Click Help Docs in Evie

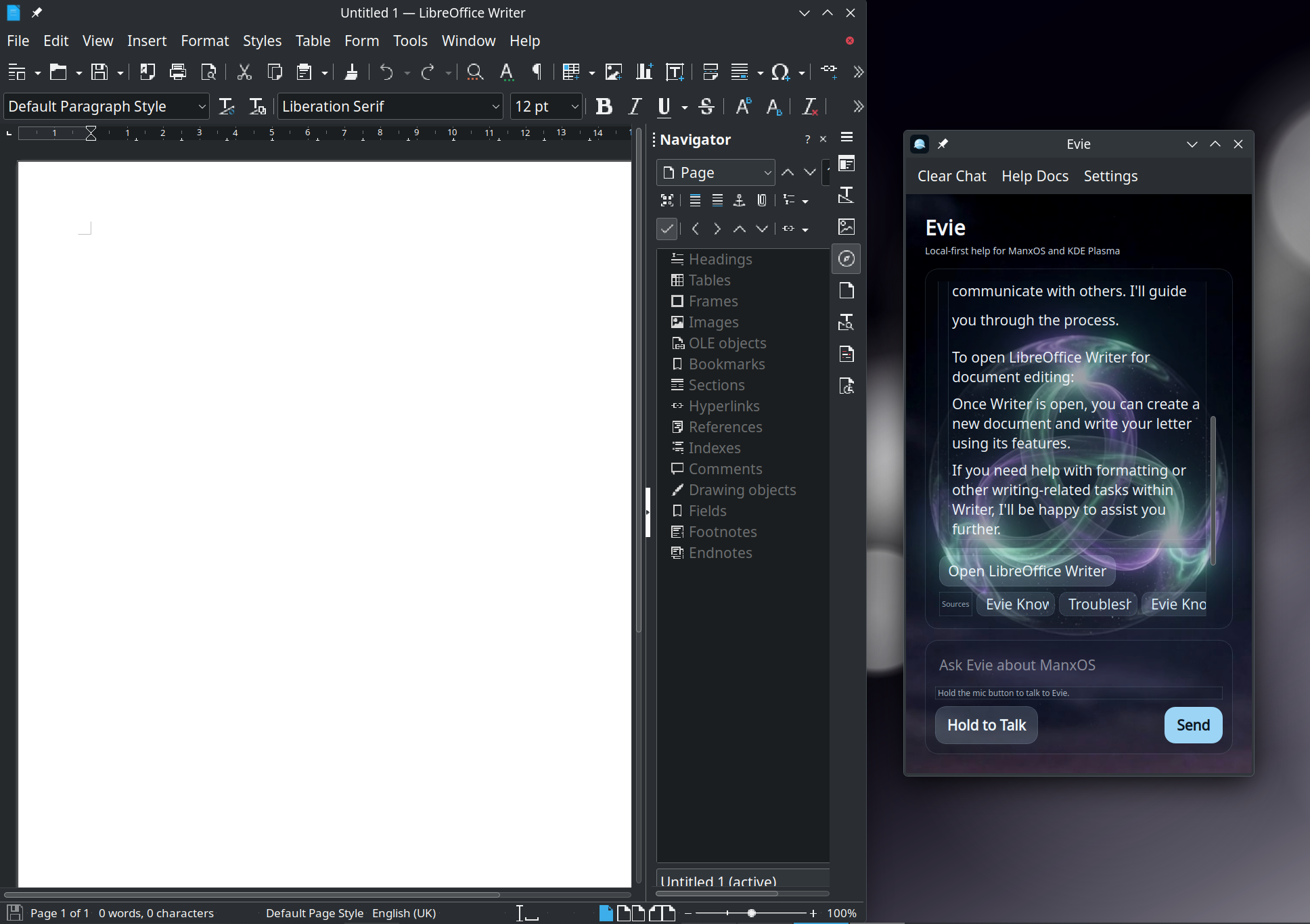pyautogui.click(x=1035, y=176)
